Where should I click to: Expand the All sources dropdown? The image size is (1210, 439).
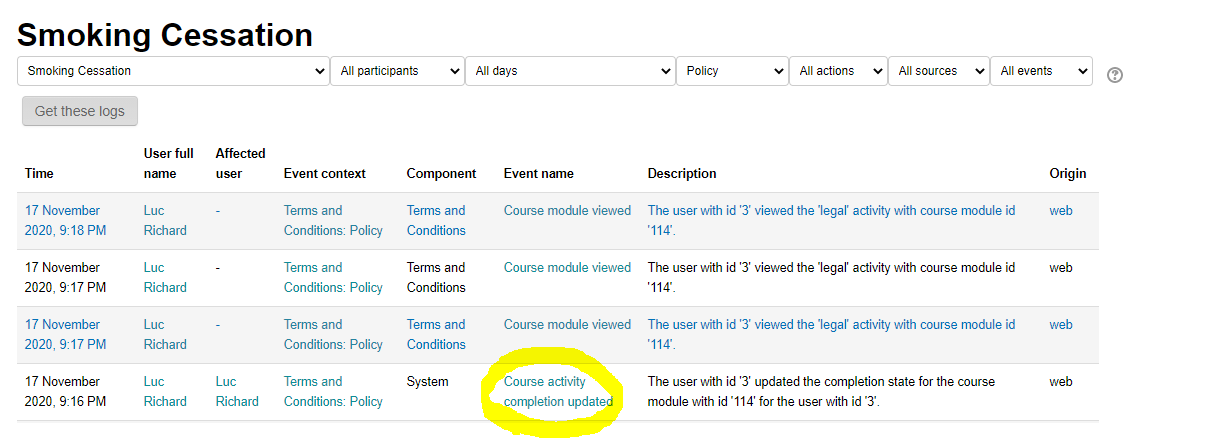(x=938, y=71)
